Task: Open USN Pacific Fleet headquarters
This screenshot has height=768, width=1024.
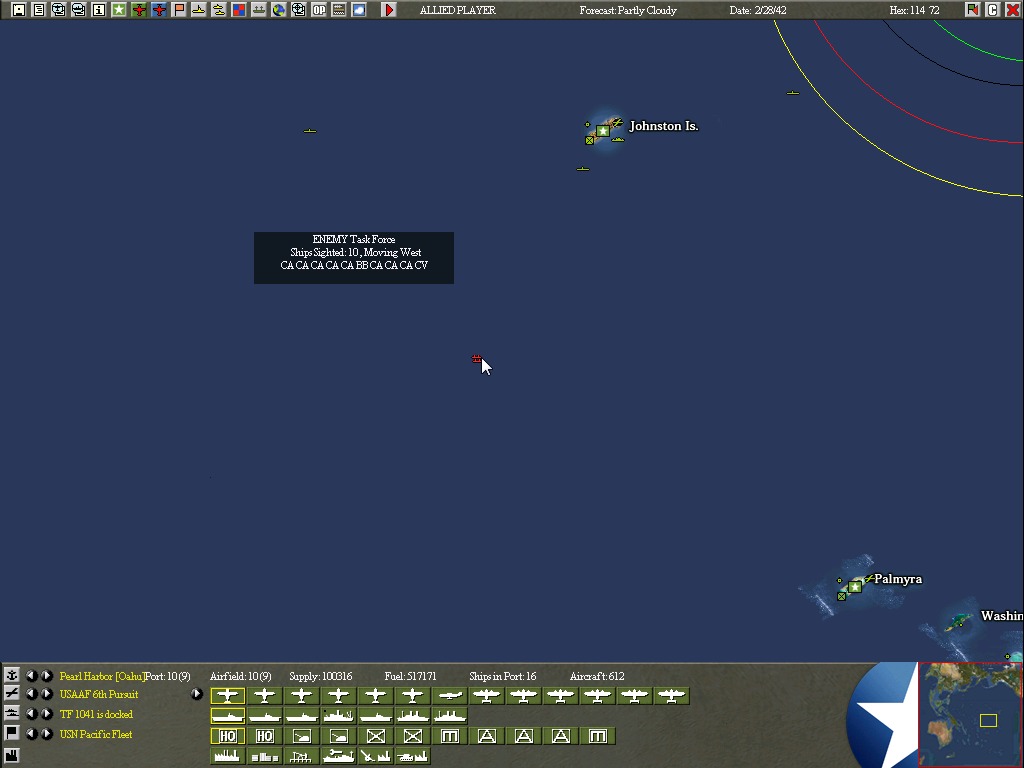Action: (95, 734)
